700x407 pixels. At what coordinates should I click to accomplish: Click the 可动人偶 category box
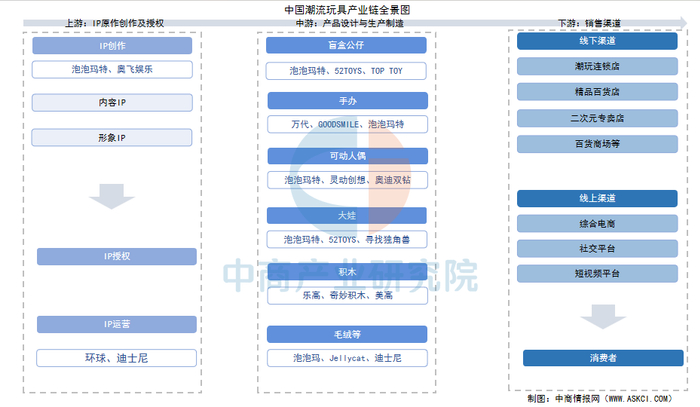tap(347, 156)
